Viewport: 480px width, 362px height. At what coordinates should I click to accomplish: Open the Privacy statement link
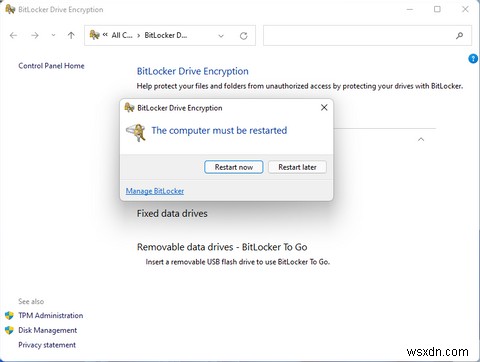click(x=47, y=345)
